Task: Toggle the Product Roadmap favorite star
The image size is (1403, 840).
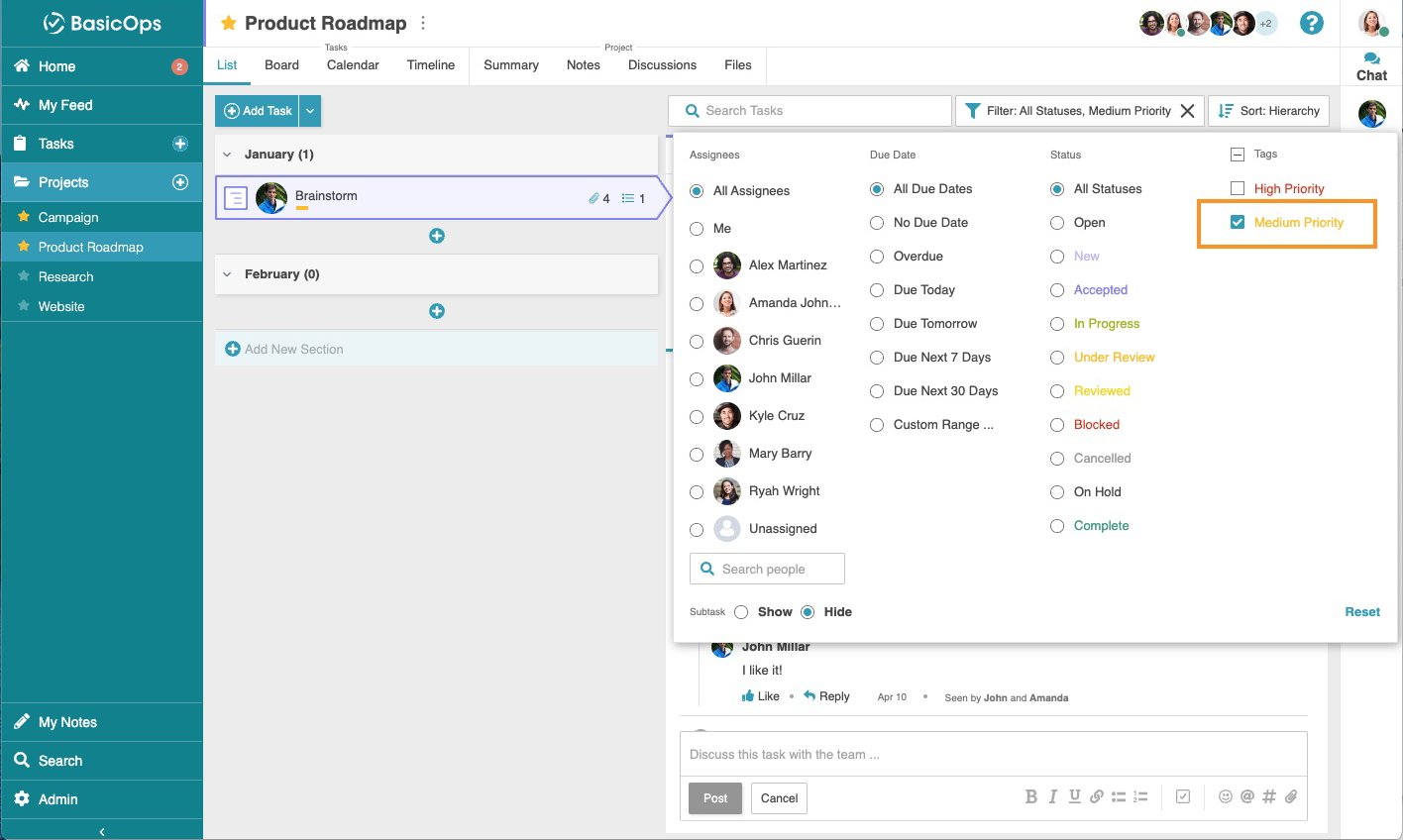Action: point(229,23)
